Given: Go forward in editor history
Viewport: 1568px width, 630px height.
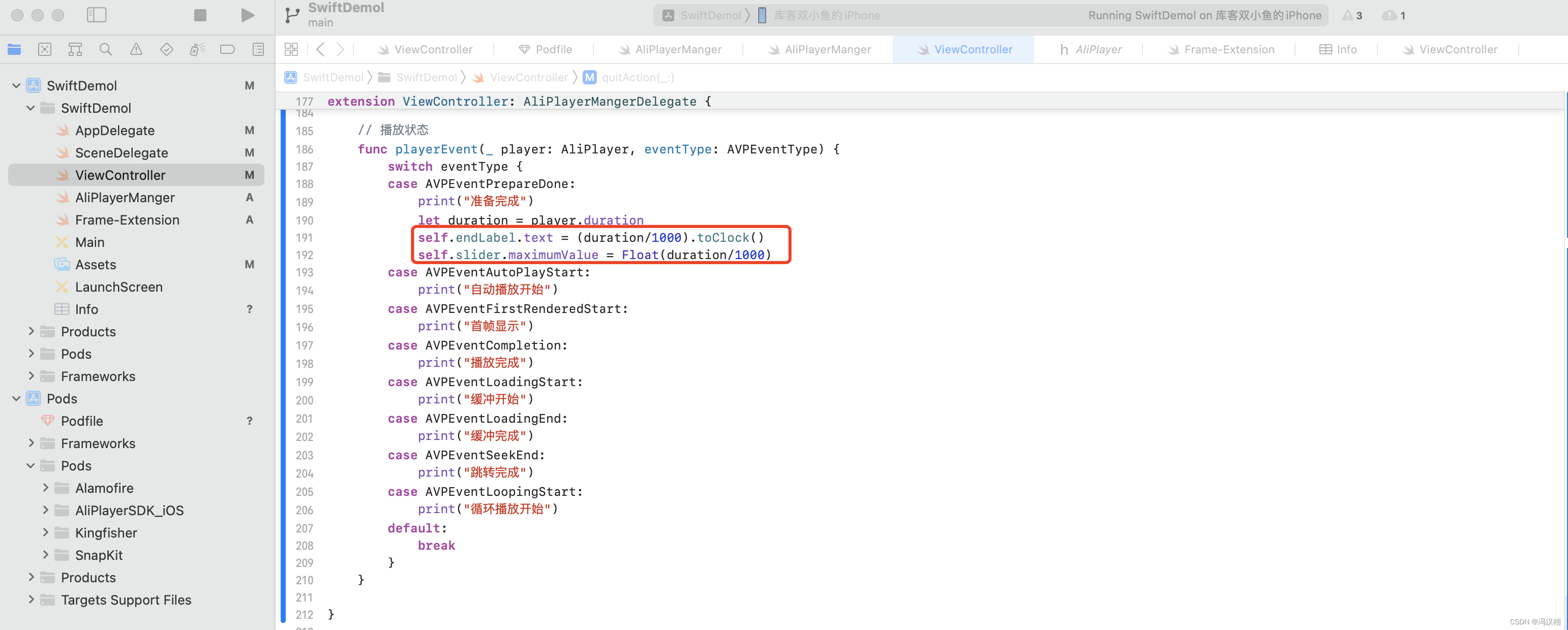Looking at the screenshot, I should click(340, 49).
